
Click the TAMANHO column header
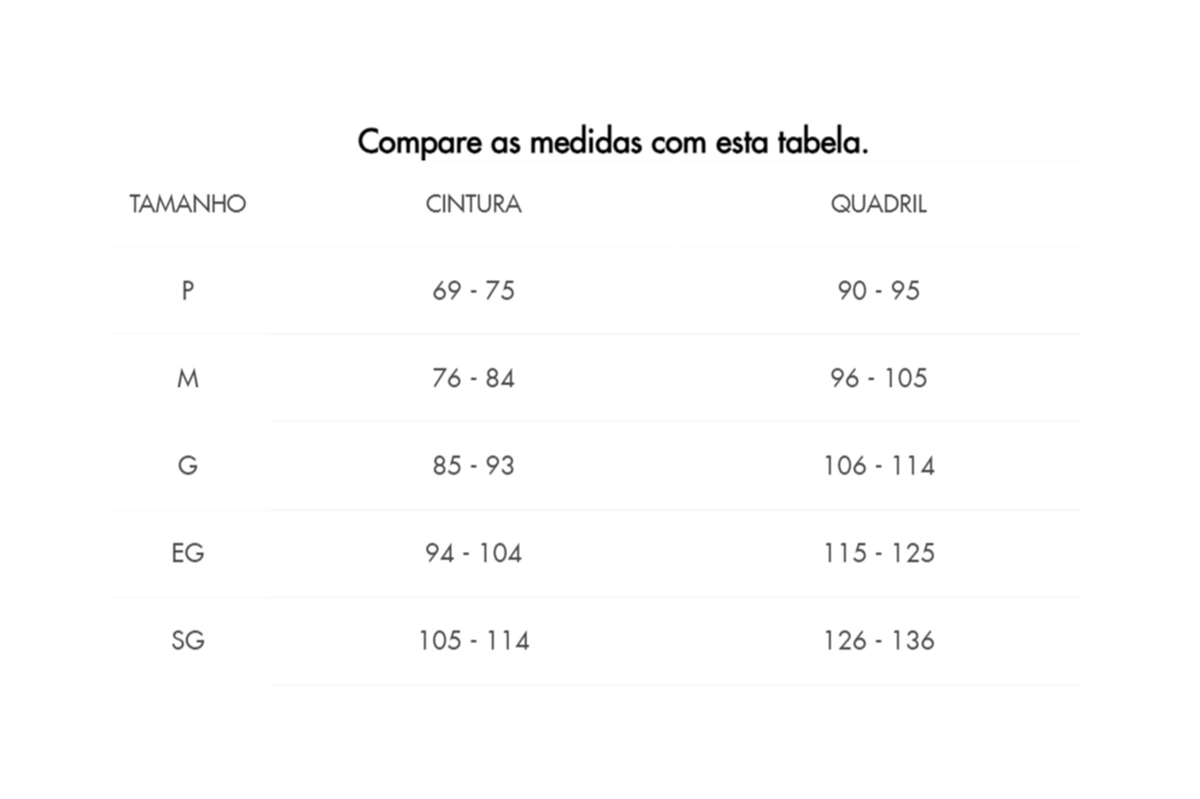(188, 204)
